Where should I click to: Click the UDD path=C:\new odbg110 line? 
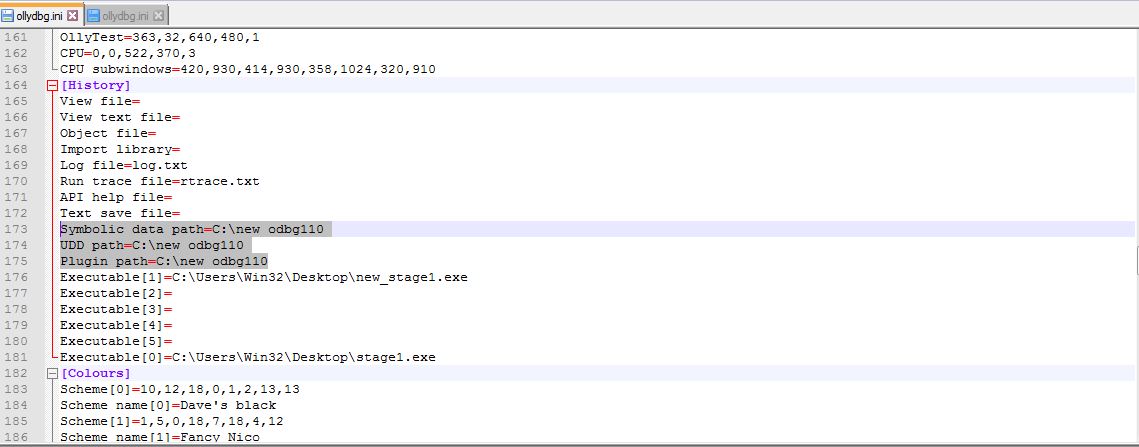tap(152, 245)
